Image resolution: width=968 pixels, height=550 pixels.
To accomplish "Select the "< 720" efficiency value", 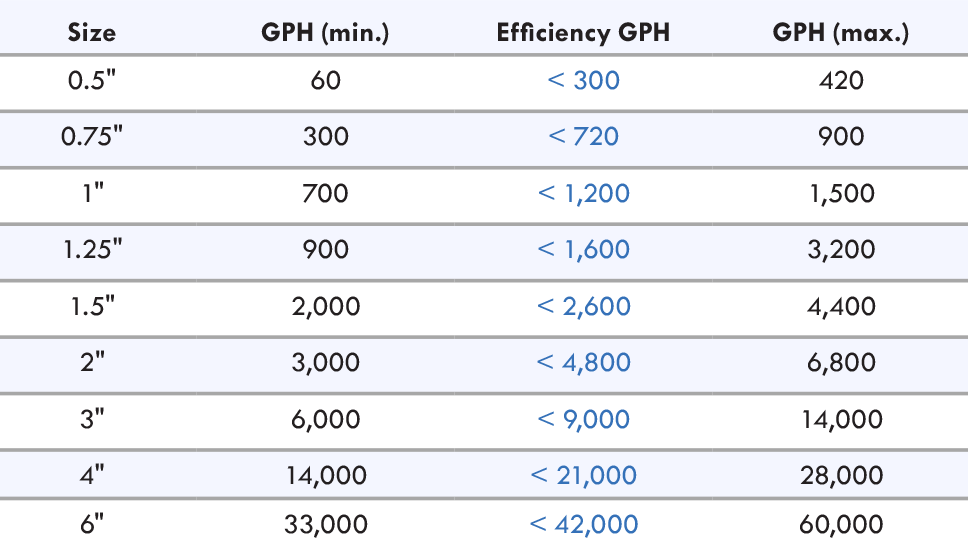I will point(584,135).
